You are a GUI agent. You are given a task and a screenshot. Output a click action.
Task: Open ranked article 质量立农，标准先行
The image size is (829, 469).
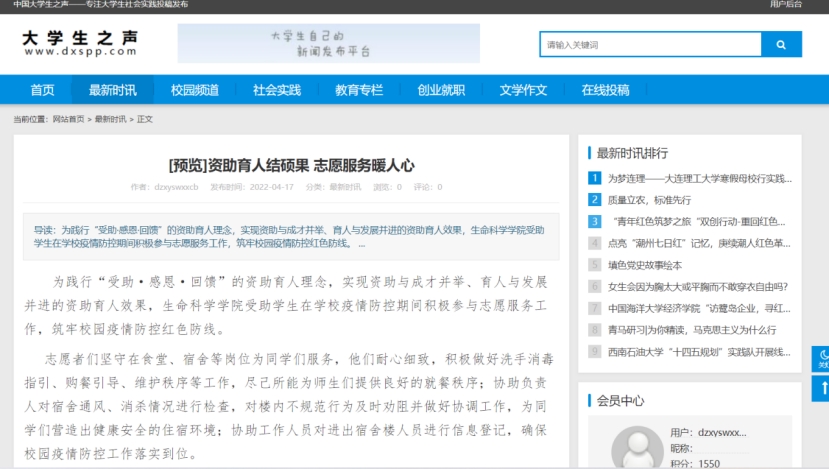click(649, 200)
